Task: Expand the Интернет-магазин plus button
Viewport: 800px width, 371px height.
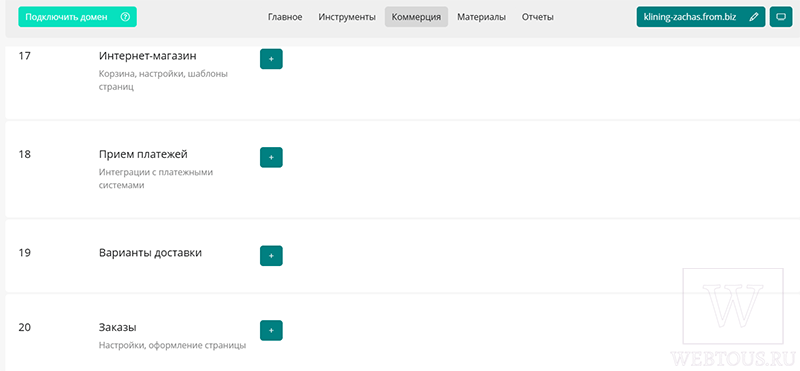Action: pyautogui.click(x=271, y=59)
